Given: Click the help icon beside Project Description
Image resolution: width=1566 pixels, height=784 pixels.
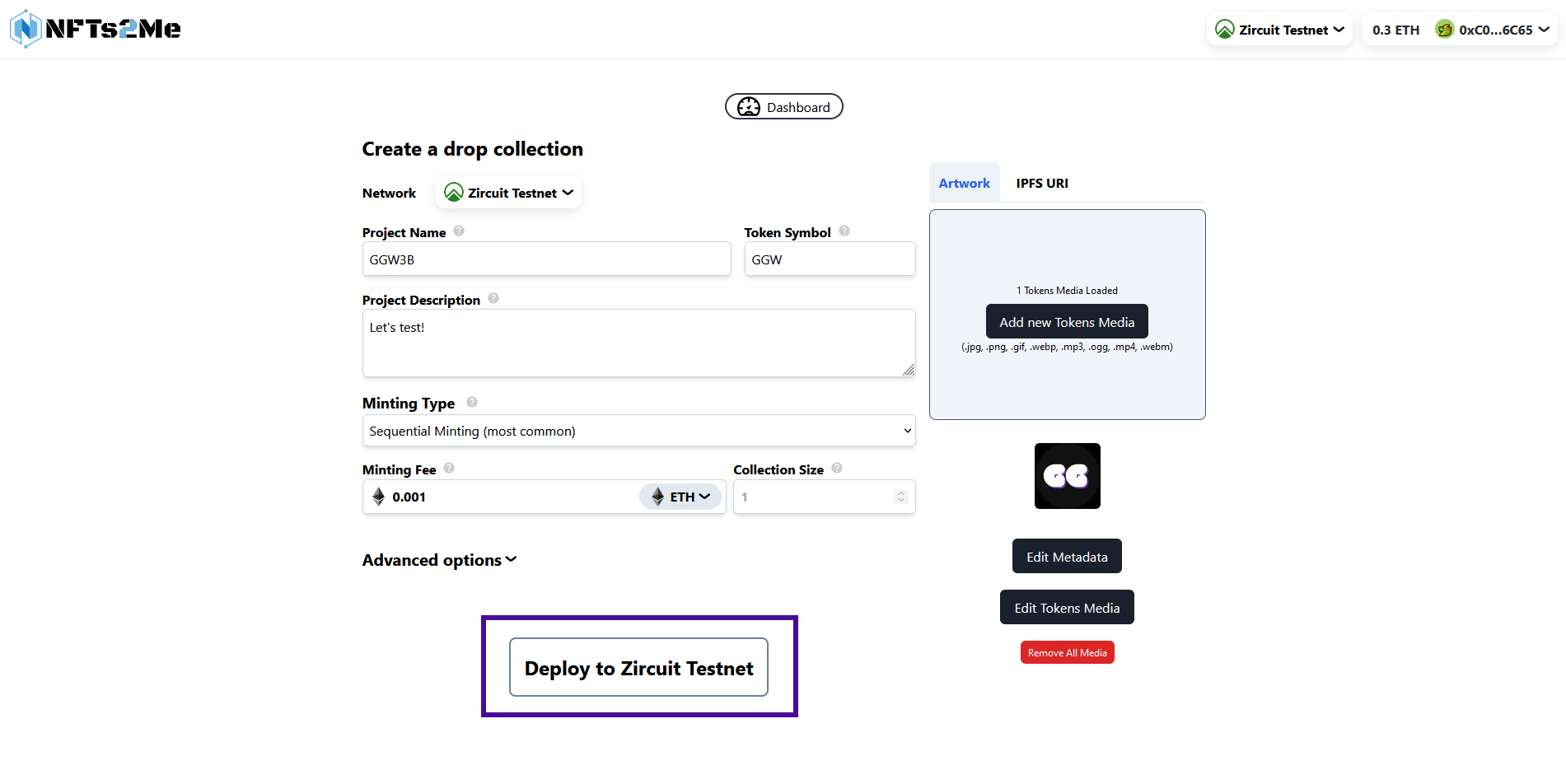Looking at the screenshot, I should point(493,299).
